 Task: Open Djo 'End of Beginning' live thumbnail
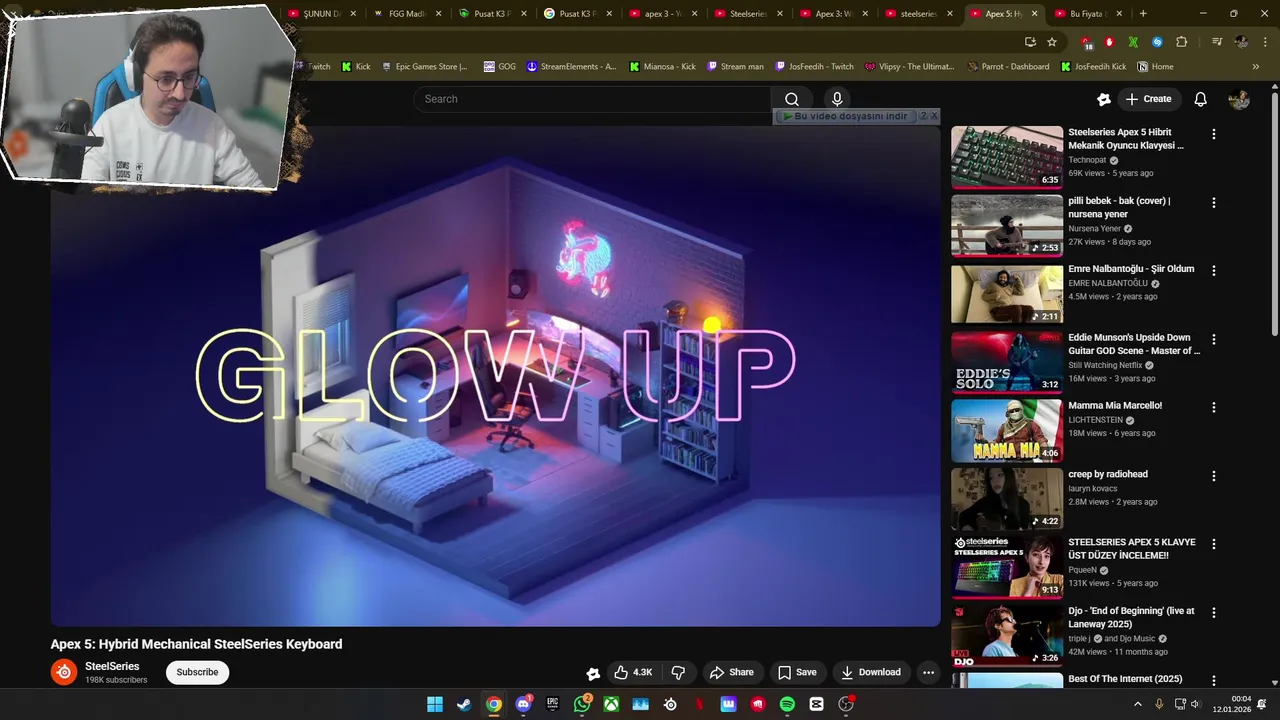(x=1006, y=636)
